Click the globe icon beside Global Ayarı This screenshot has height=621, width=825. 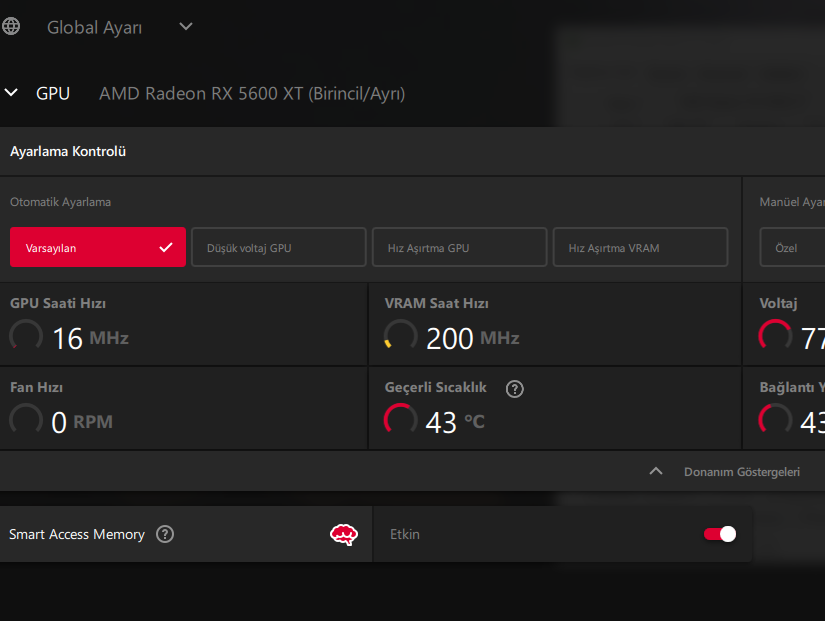[x=11, y=26]
